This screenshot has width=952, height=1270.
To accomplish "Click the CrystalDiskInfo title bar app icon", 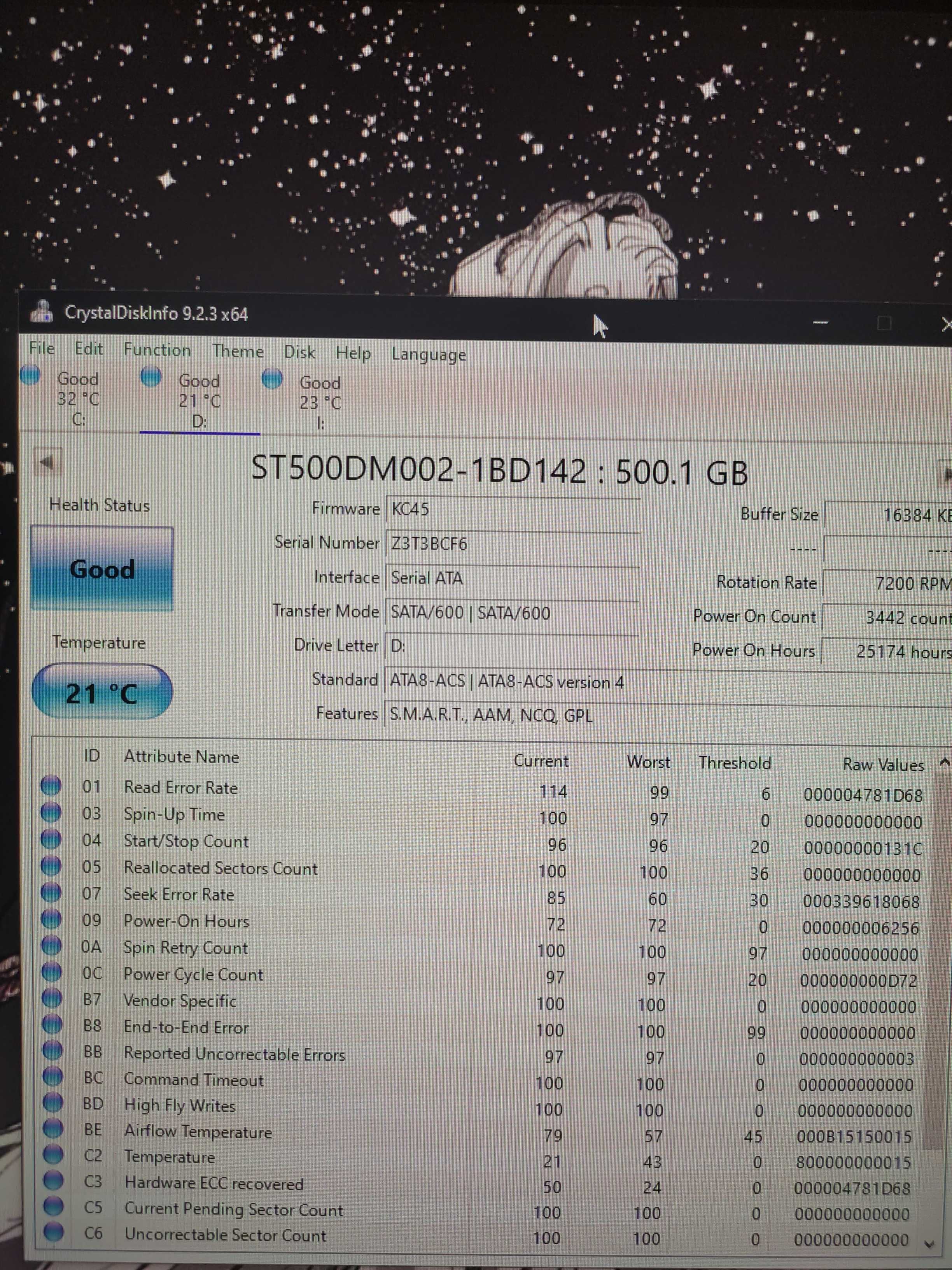I will pos(41,311).
